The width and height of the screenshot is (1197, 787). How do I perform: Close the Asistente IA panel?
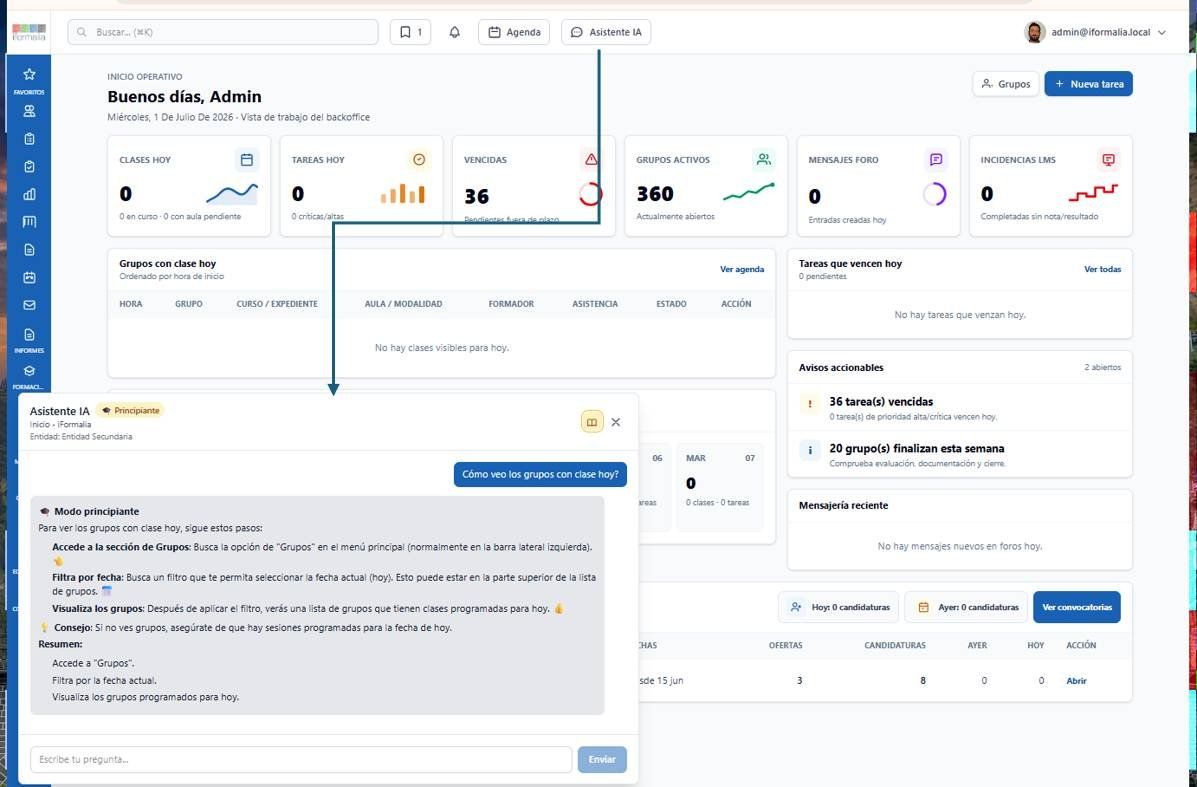point(616,422)
